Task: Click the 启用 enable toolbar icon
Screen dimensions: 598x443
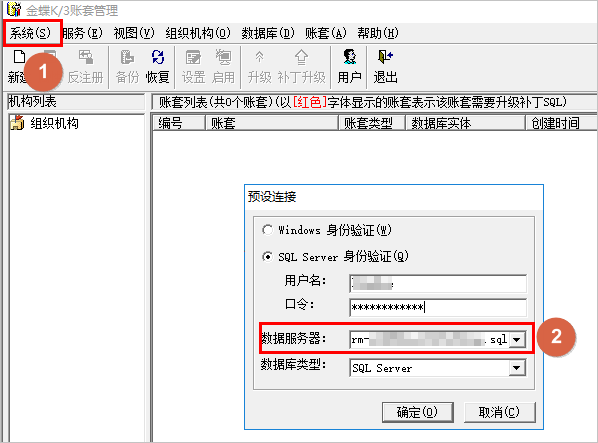Action: point(223,67)
